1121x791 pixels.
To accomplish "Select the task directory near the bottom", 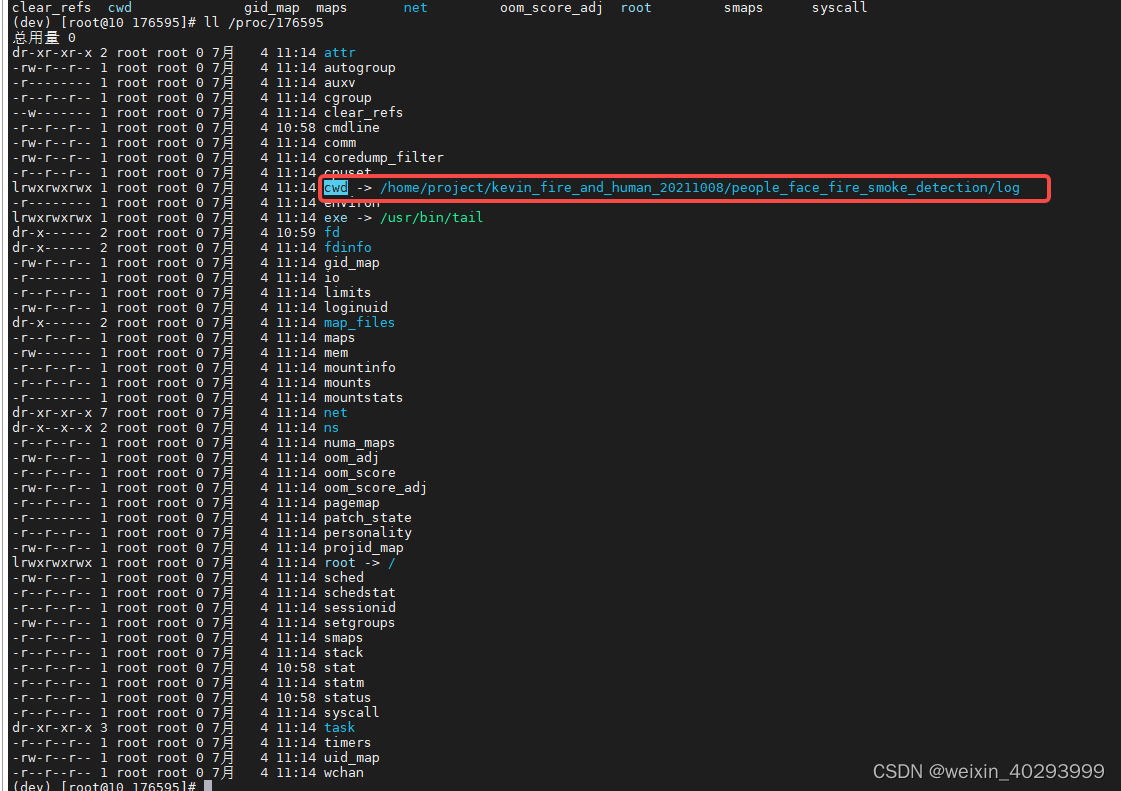I will 339,727.
